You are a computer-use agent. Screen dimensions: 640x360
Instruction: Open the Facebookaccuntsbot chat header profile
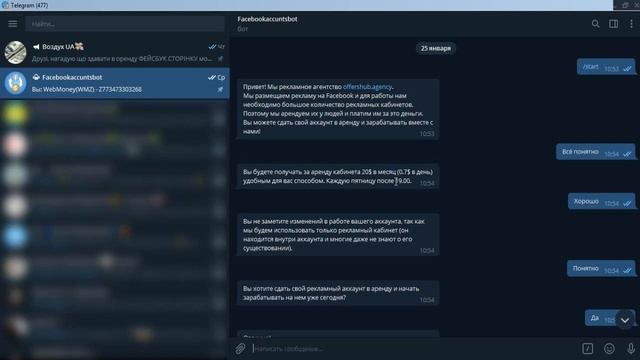[x=267, y=23]
